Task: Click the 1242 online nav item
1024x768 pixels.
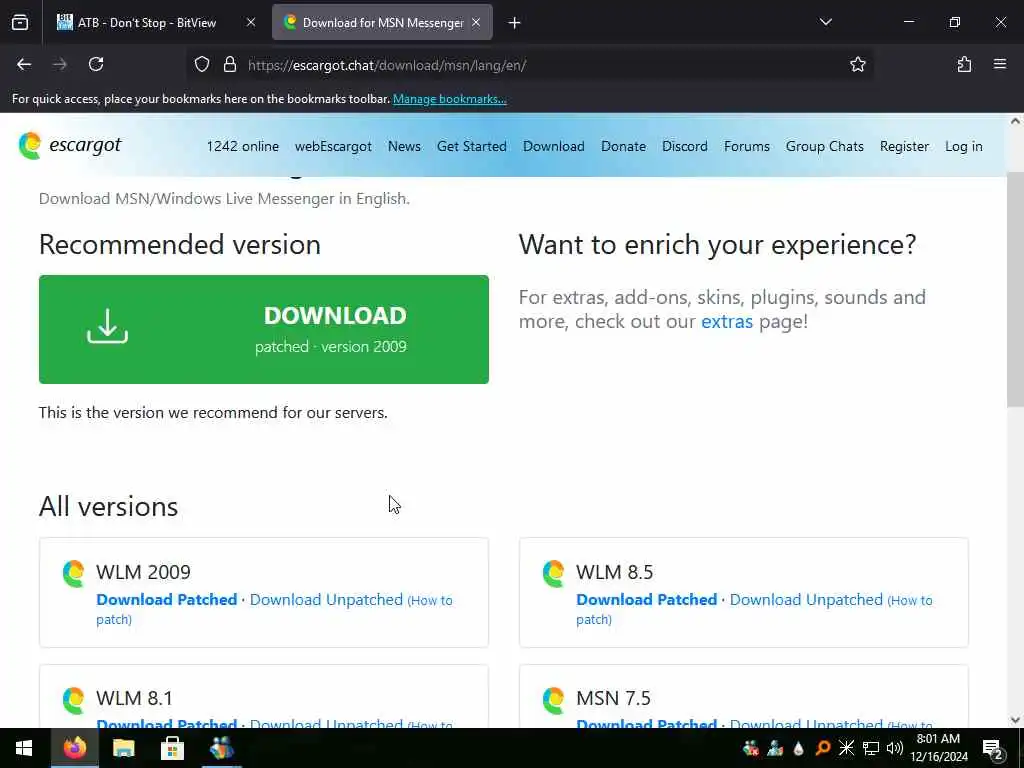Action: (x=242, y=146)
